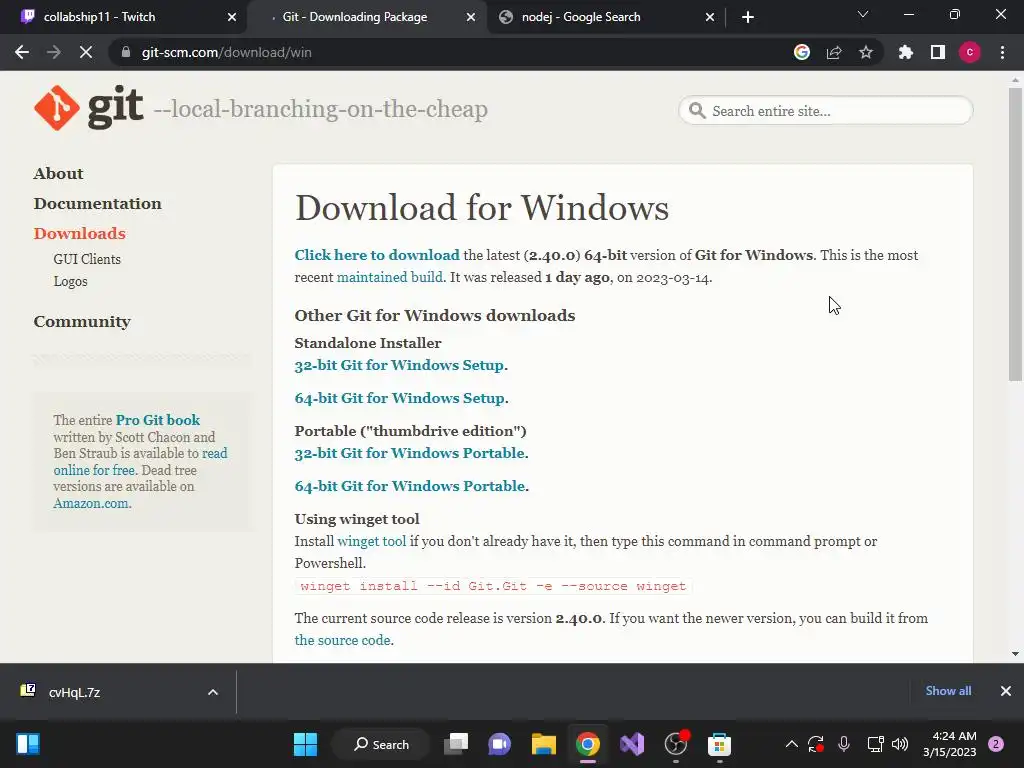
Task: Click the browser back arrow
Action: (x=22, y=52)
